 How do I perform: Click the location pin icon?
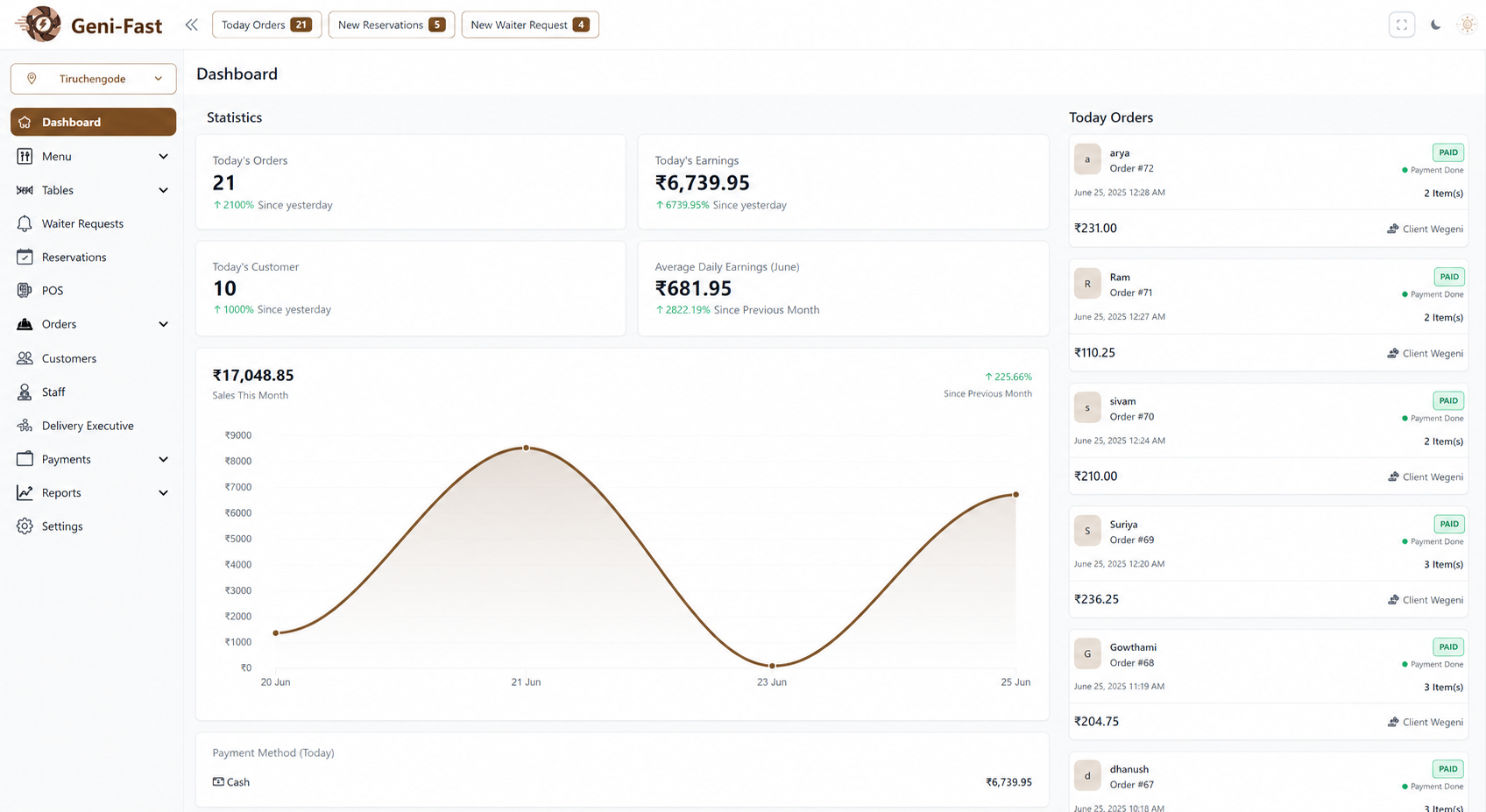(x=32, y=79)
